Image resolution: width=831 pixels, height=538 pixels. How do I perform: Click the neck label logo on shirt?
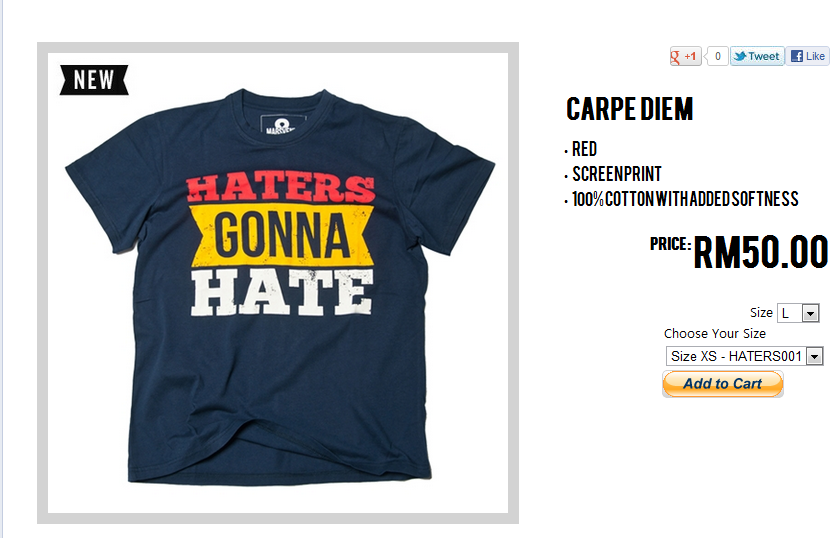(284, 123)
